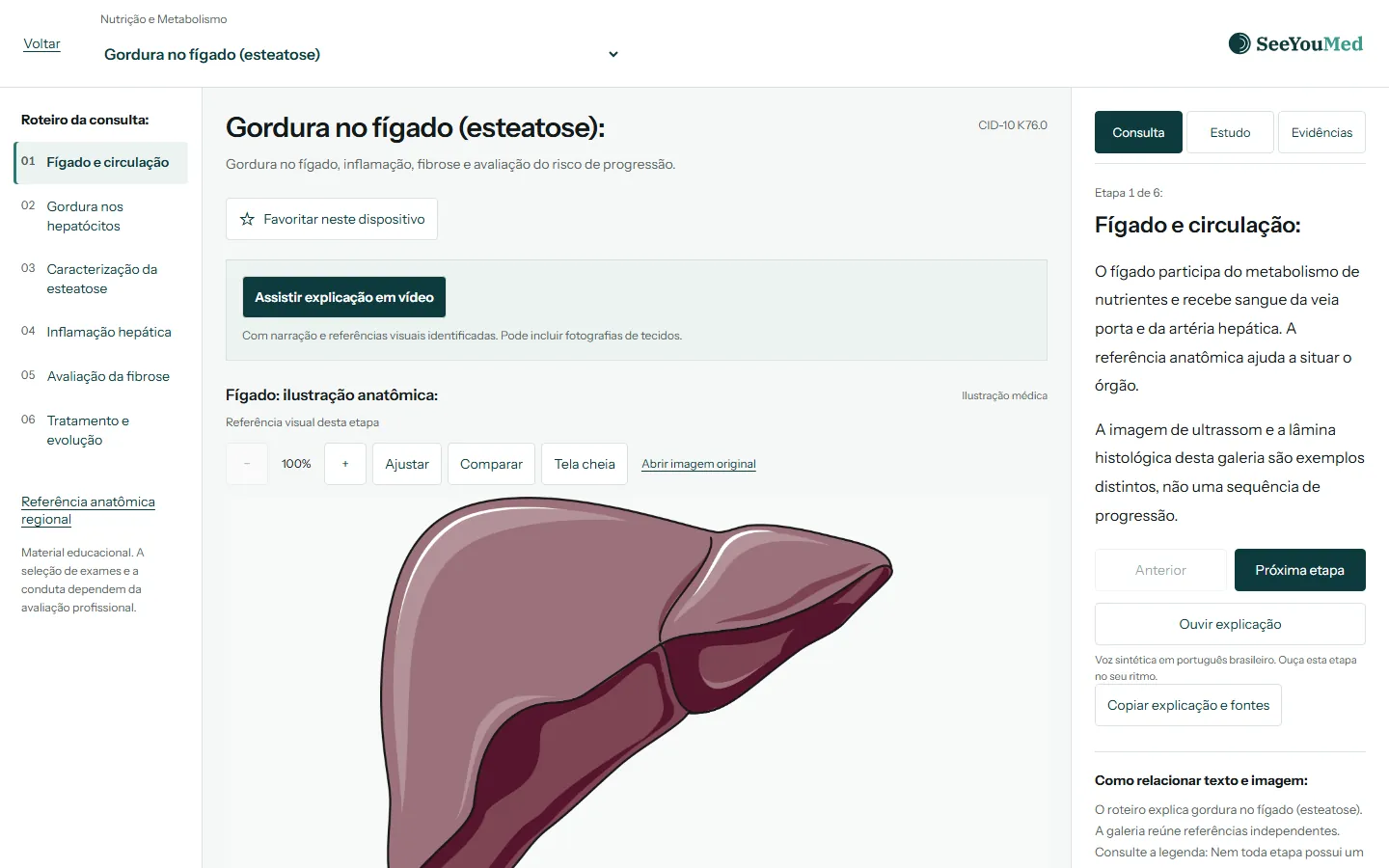
Task: Click the liver anatomical illustration
Action: click(x=637, y=683)
